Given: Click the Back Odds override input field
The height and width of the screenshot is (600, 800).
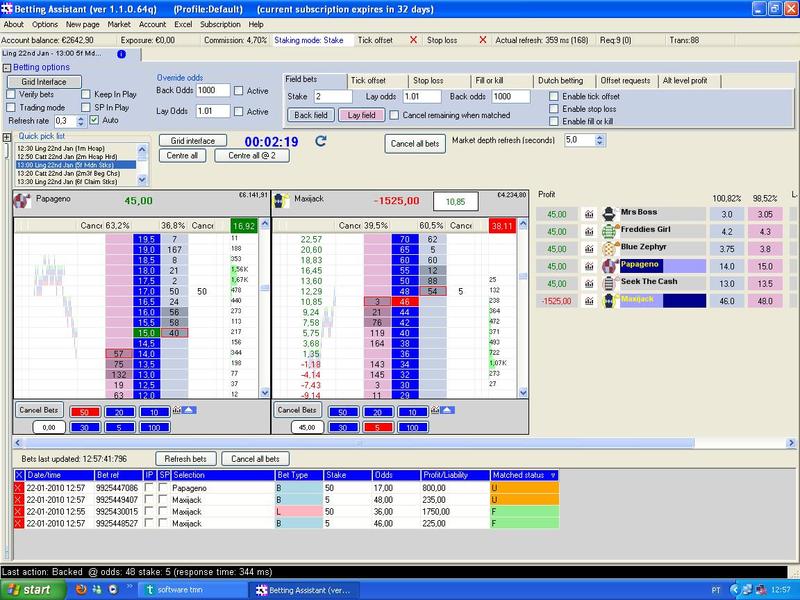Looking at the screenshot, I should point(213,90).
